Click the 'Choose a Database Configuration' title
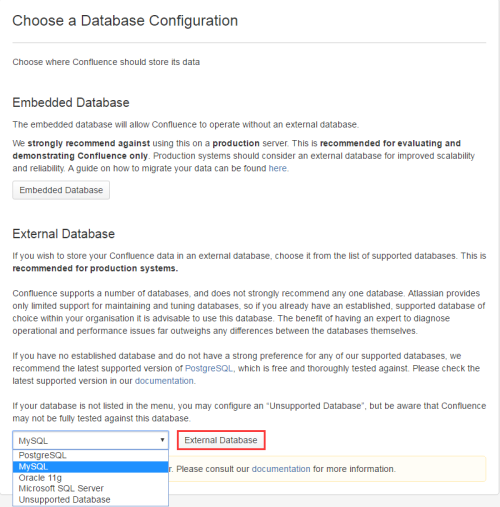Viewport: 500px width, 507px height. point(125,21)
